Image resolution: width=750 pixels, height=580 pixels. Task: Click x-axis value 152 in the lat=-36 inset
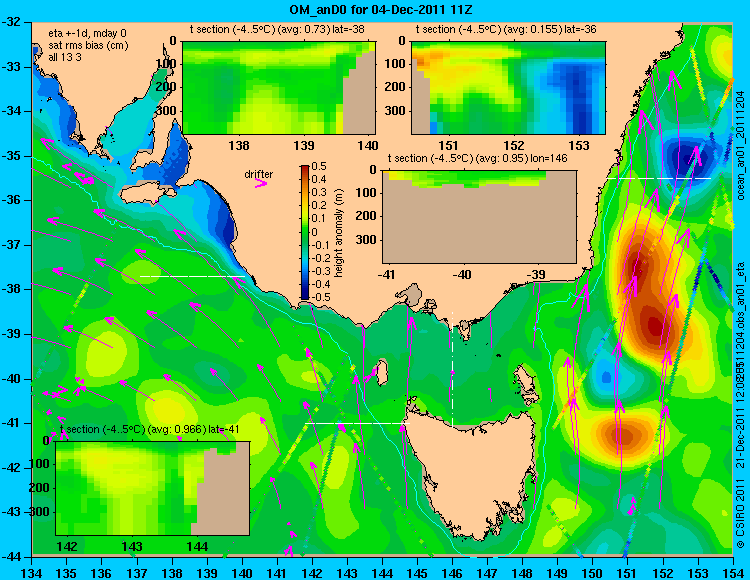tap(514, 145)
